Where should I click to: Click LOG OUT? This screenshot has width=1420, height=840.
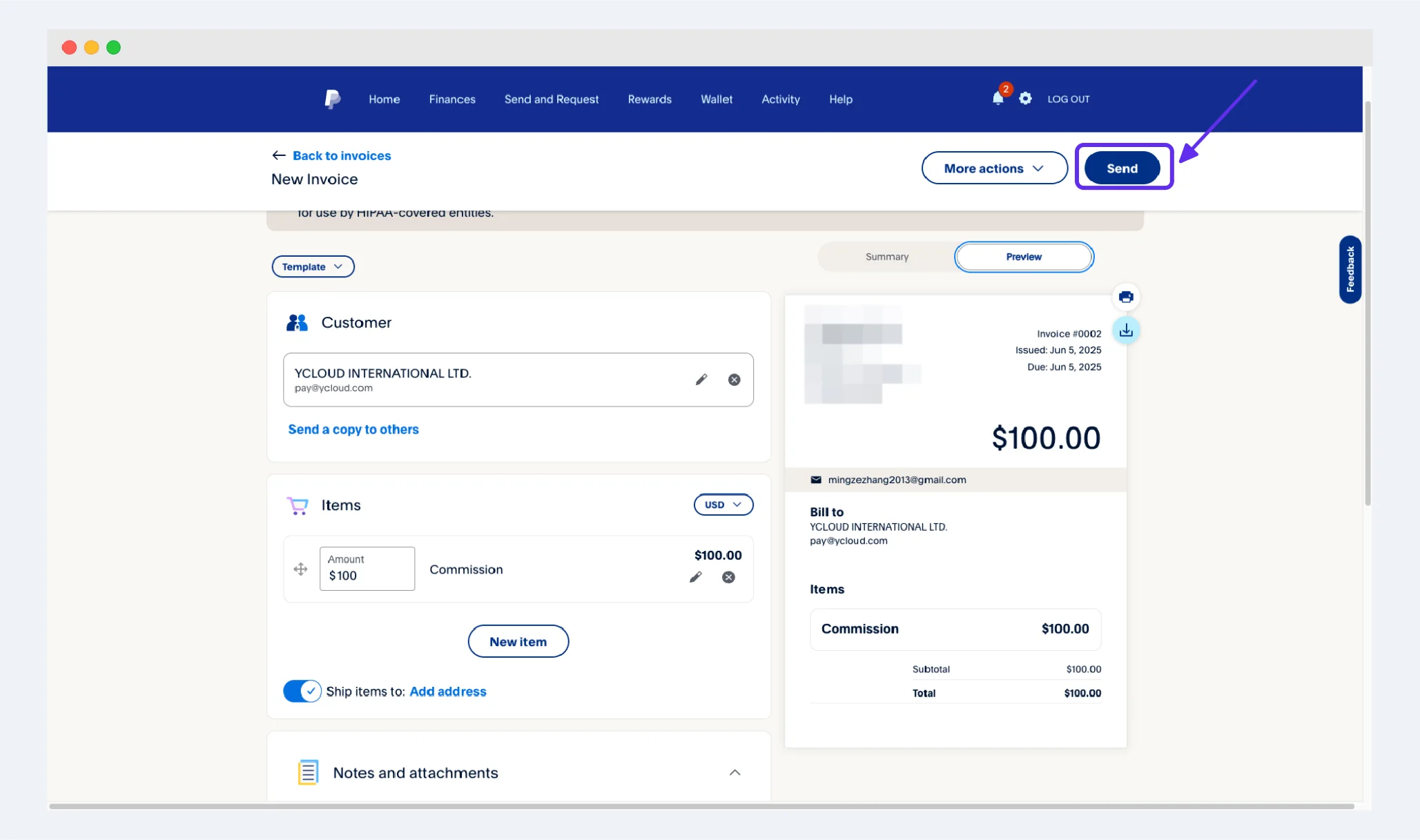point(1069,99)
